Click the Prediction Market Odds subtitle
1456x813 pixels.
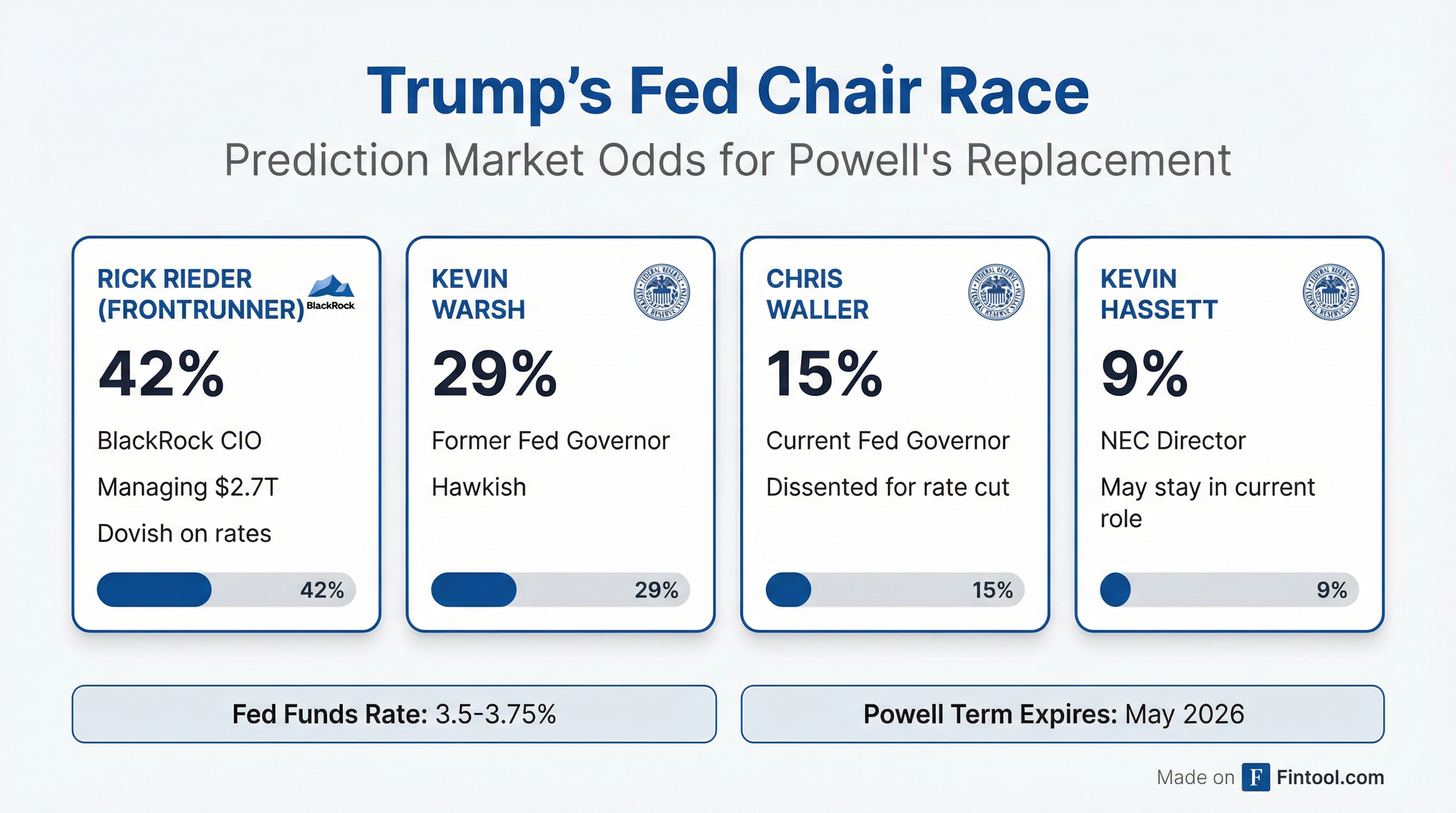coord(728,160)
